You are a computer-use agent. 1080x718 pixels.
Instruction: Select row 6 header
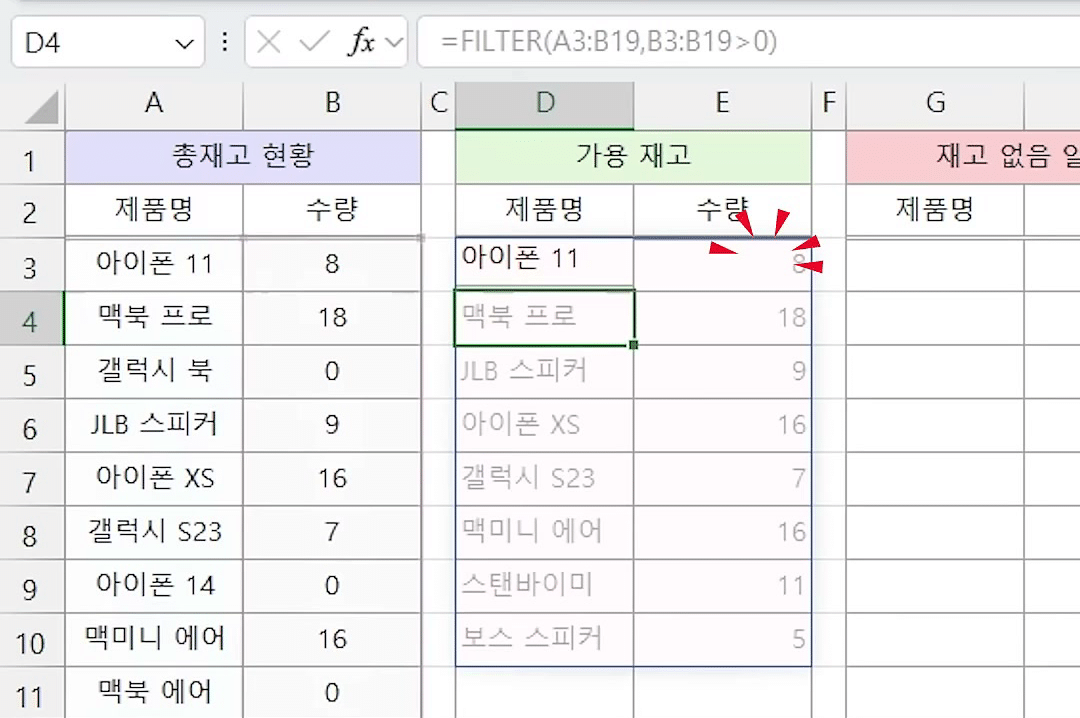click(x=32, y=426)
